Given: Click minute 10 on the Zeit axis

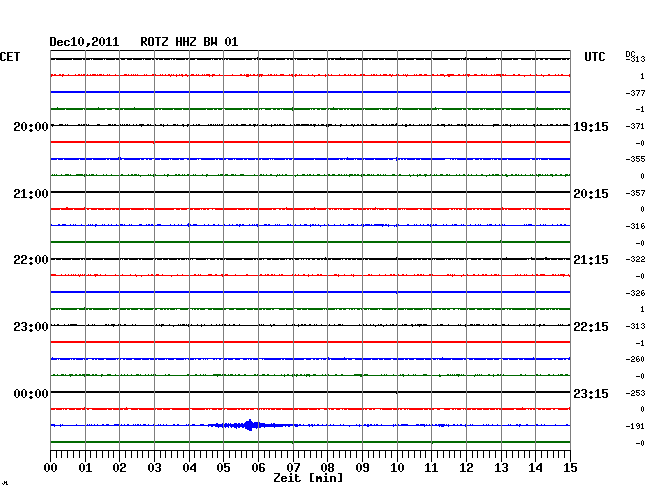Looking at the screenshot, I should tap(397, 468).
